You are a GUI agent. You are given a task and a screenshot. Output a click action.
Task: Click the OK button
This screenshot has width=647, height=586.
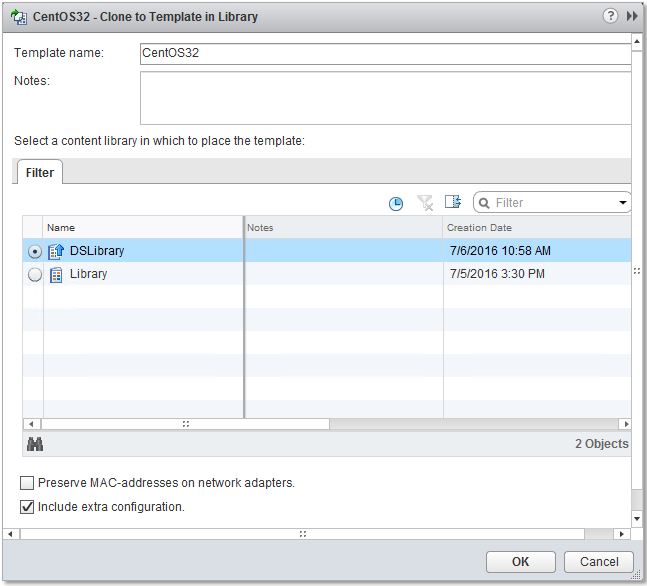point(520,562)
